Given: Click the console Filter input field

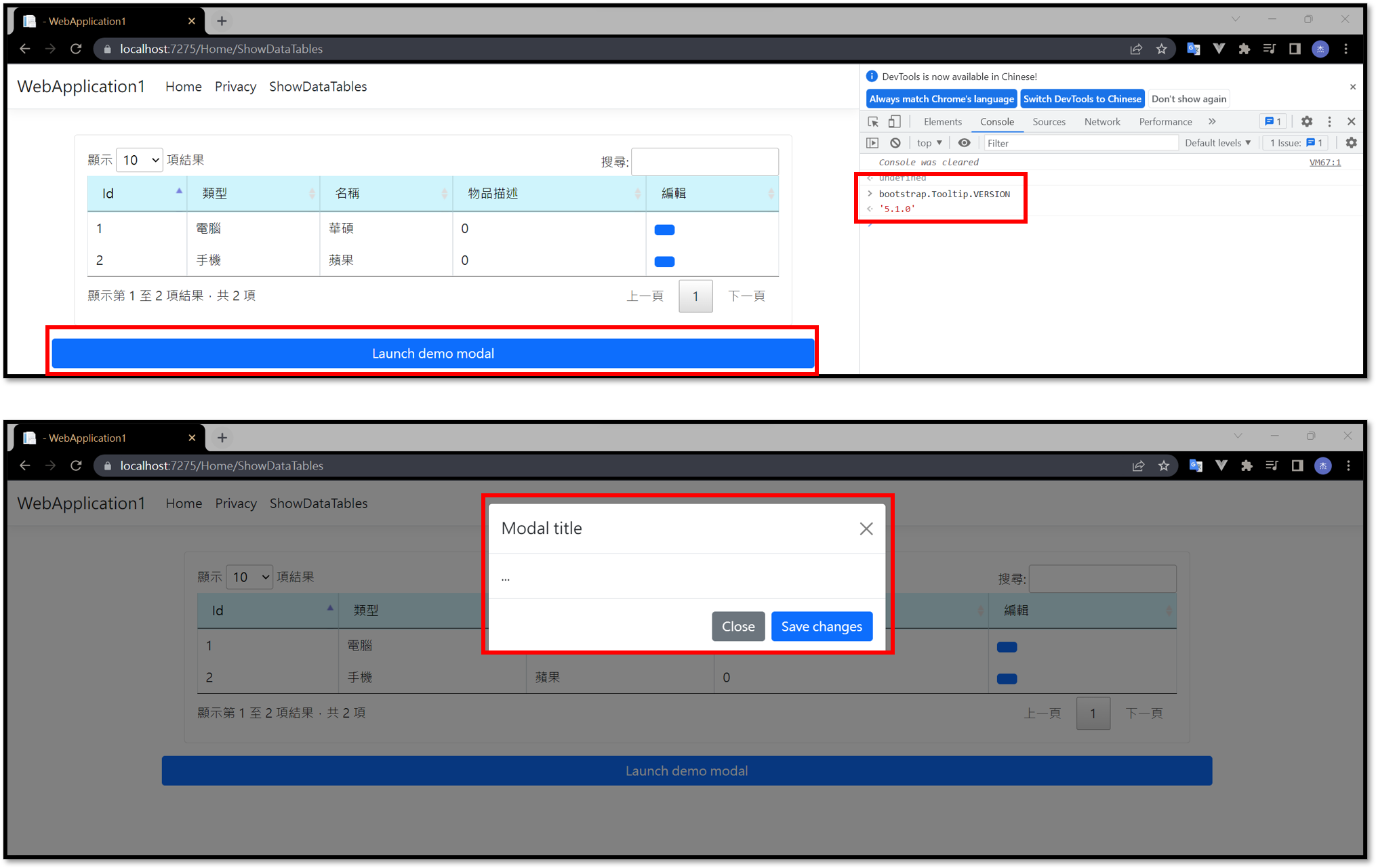Looking at the screenshot, I should (x=1080, y=143).
